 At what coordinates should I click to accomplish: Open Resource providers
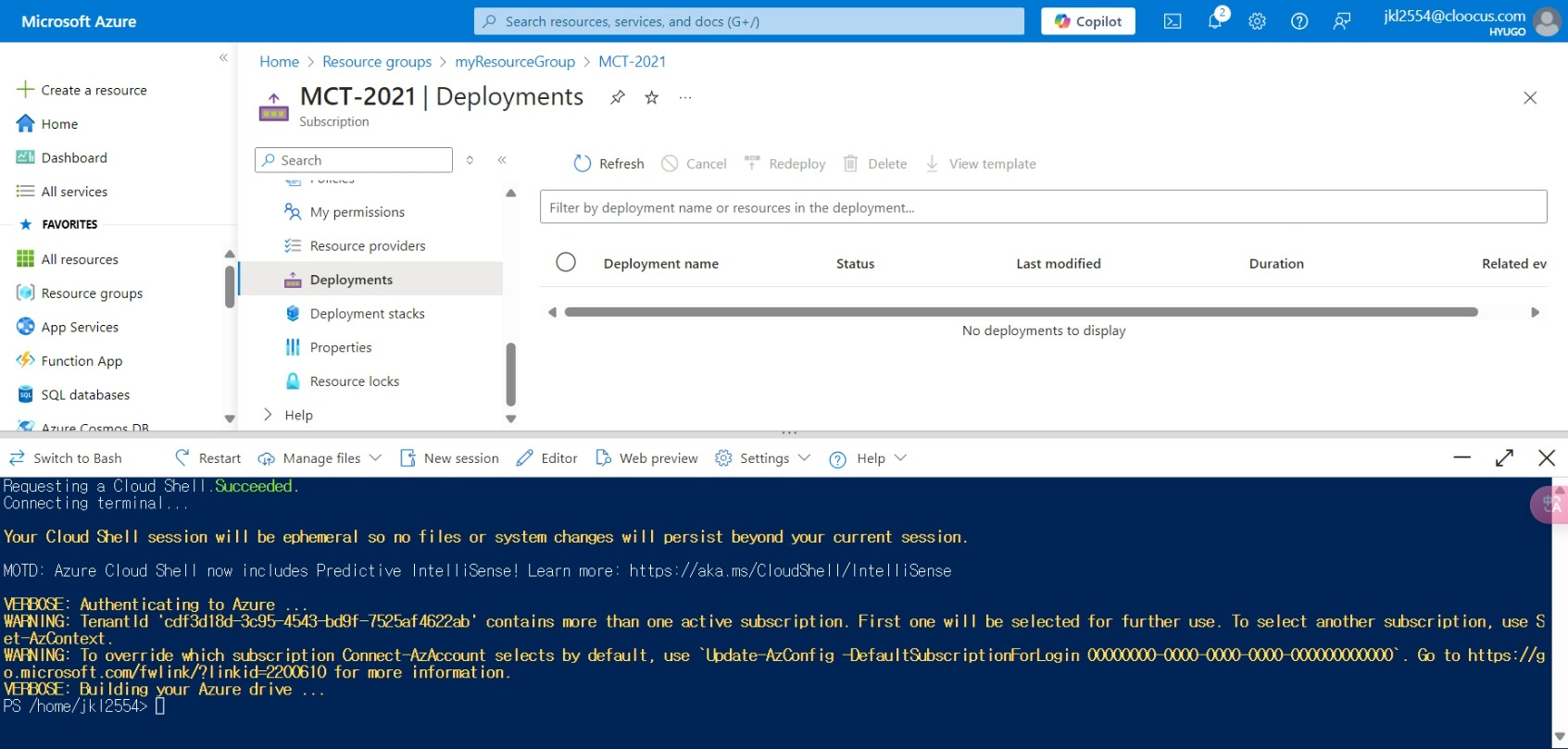coord(368,245)
